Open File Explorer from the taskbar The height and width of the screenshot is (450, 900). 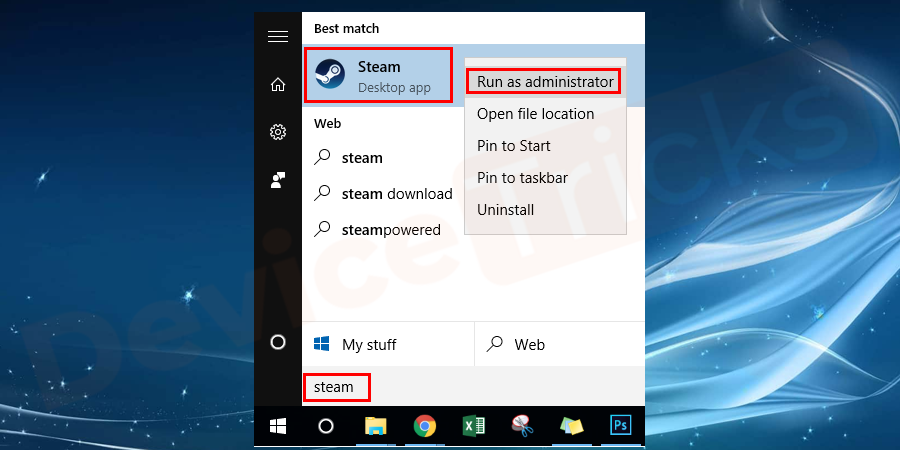click(375, 426)
